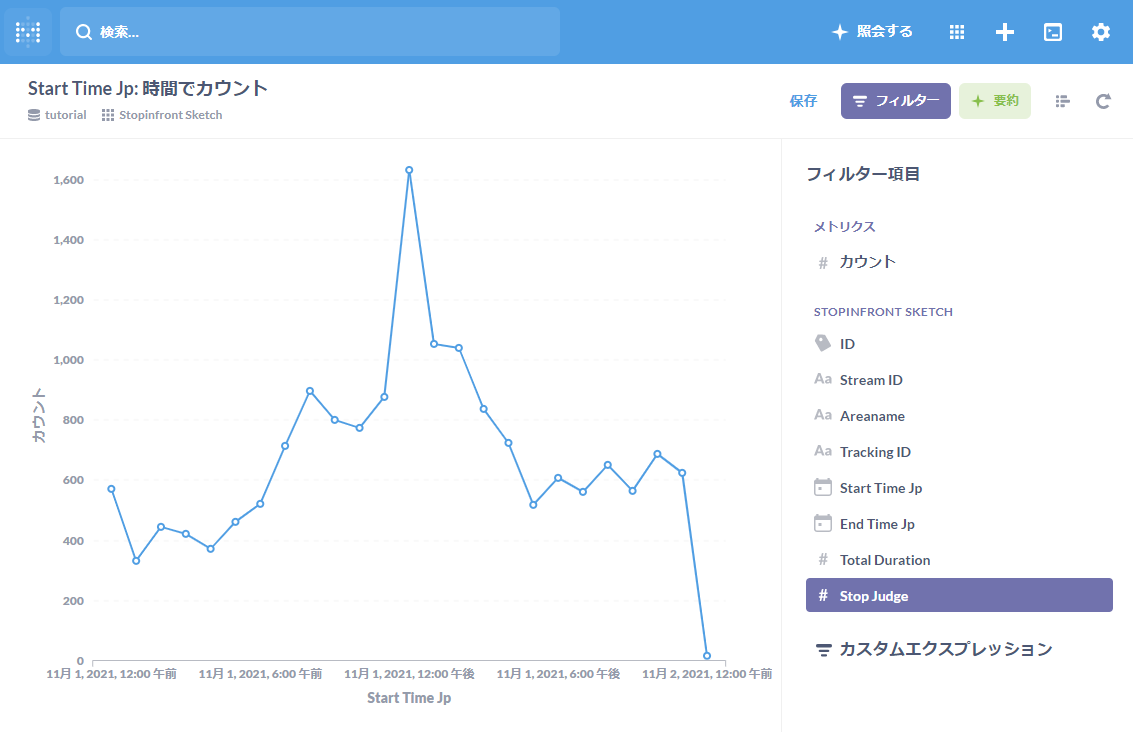The height and width of the screenshot is (732, 1133).
Task: Click the refresh icon
Action: click(x=1103, y=101)
